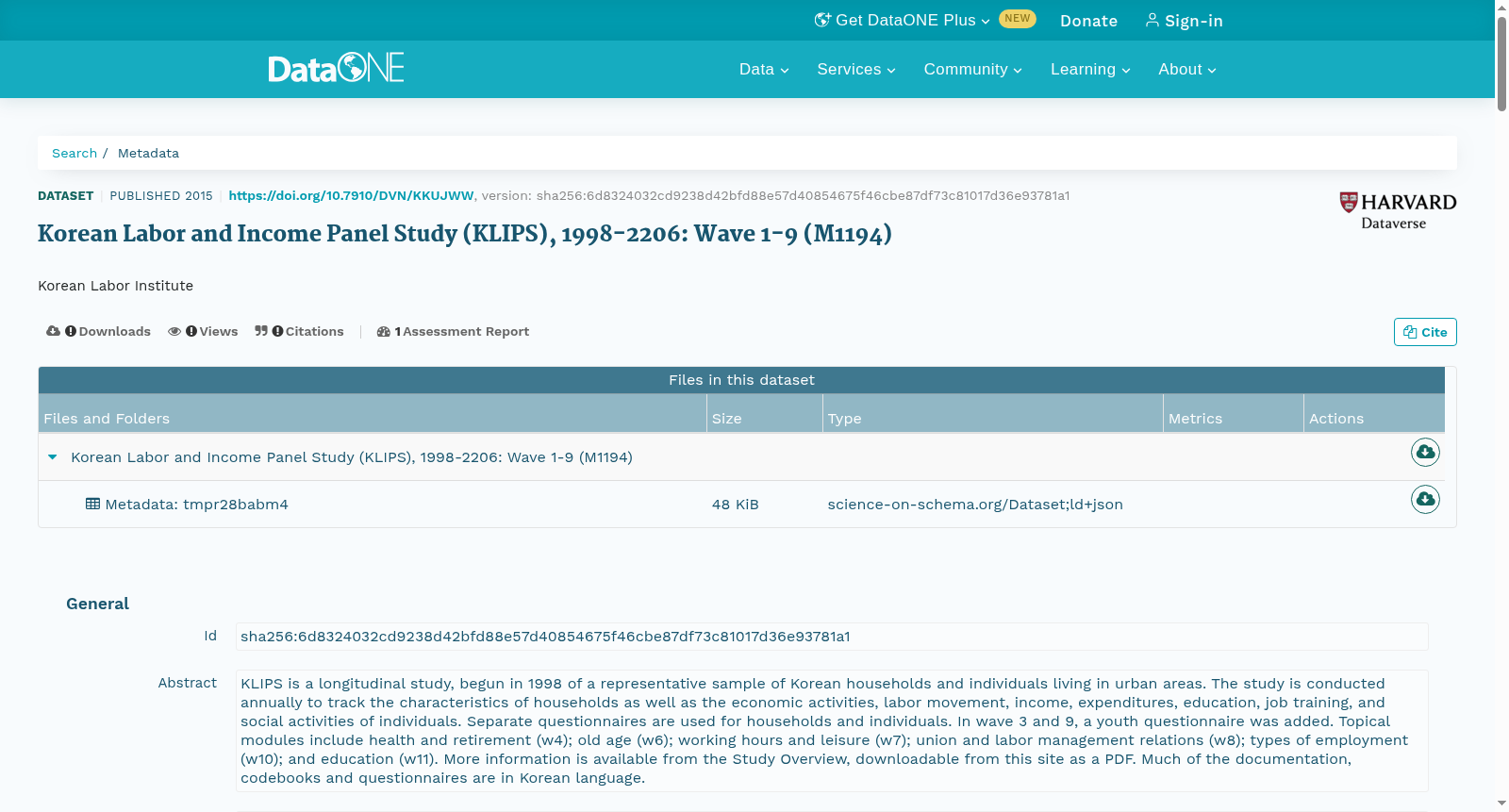Open the Learning navigation menu
1509x812 pixels.
1090,69
